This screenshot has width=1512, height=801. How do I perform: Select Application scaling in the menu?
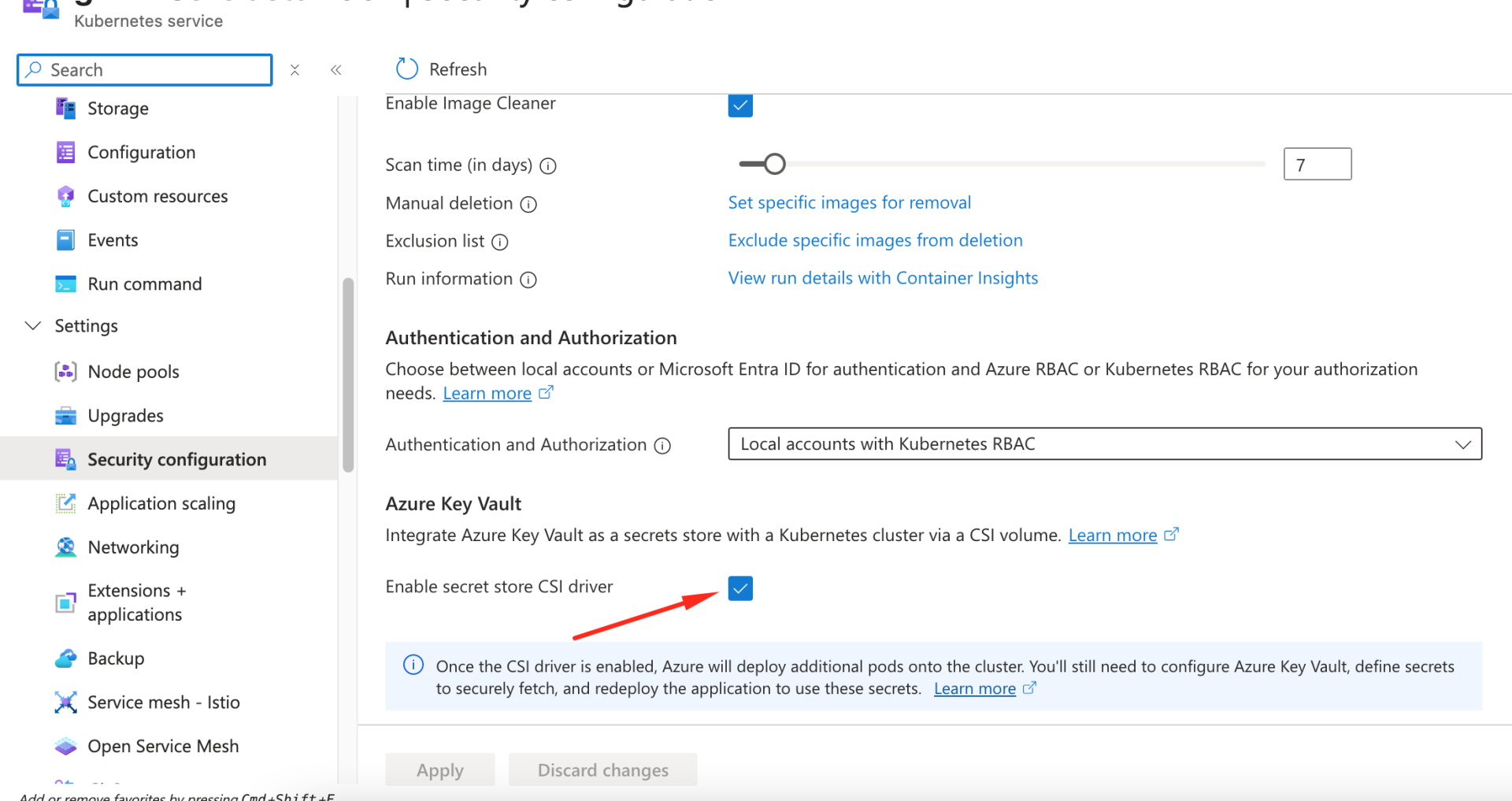click(161, 502)
